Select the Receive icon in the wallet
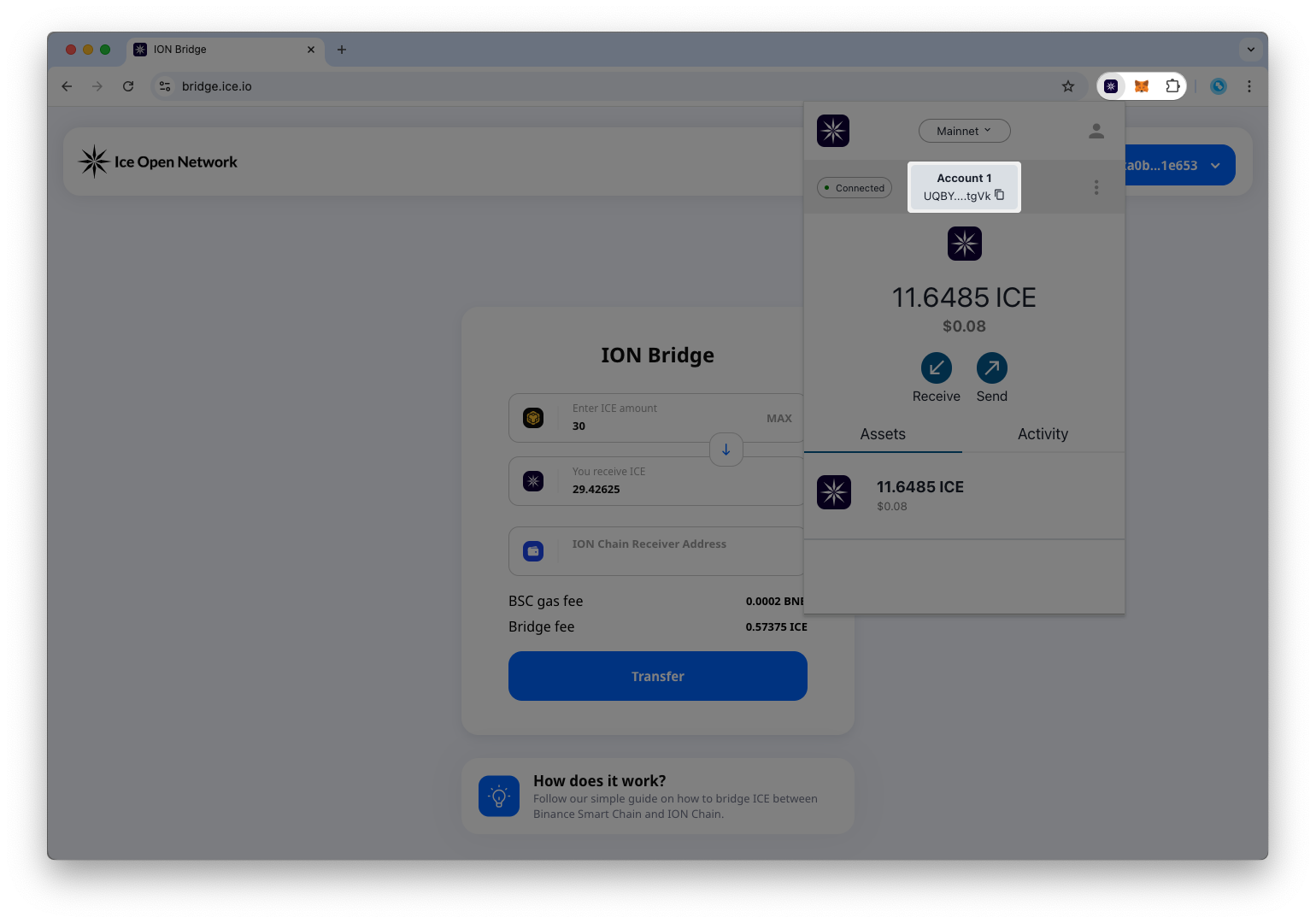1316x923 pixels. click(936, 367)
